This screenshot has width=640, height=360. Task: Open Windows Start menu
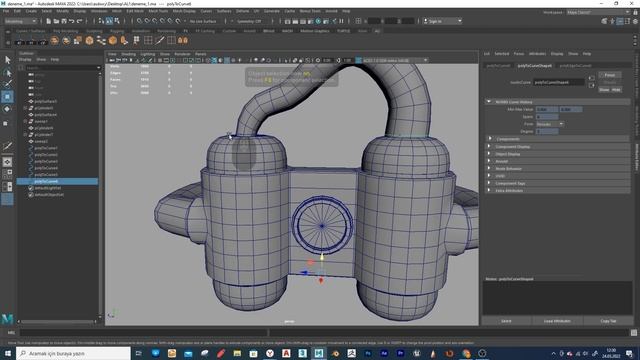(8, 353)
